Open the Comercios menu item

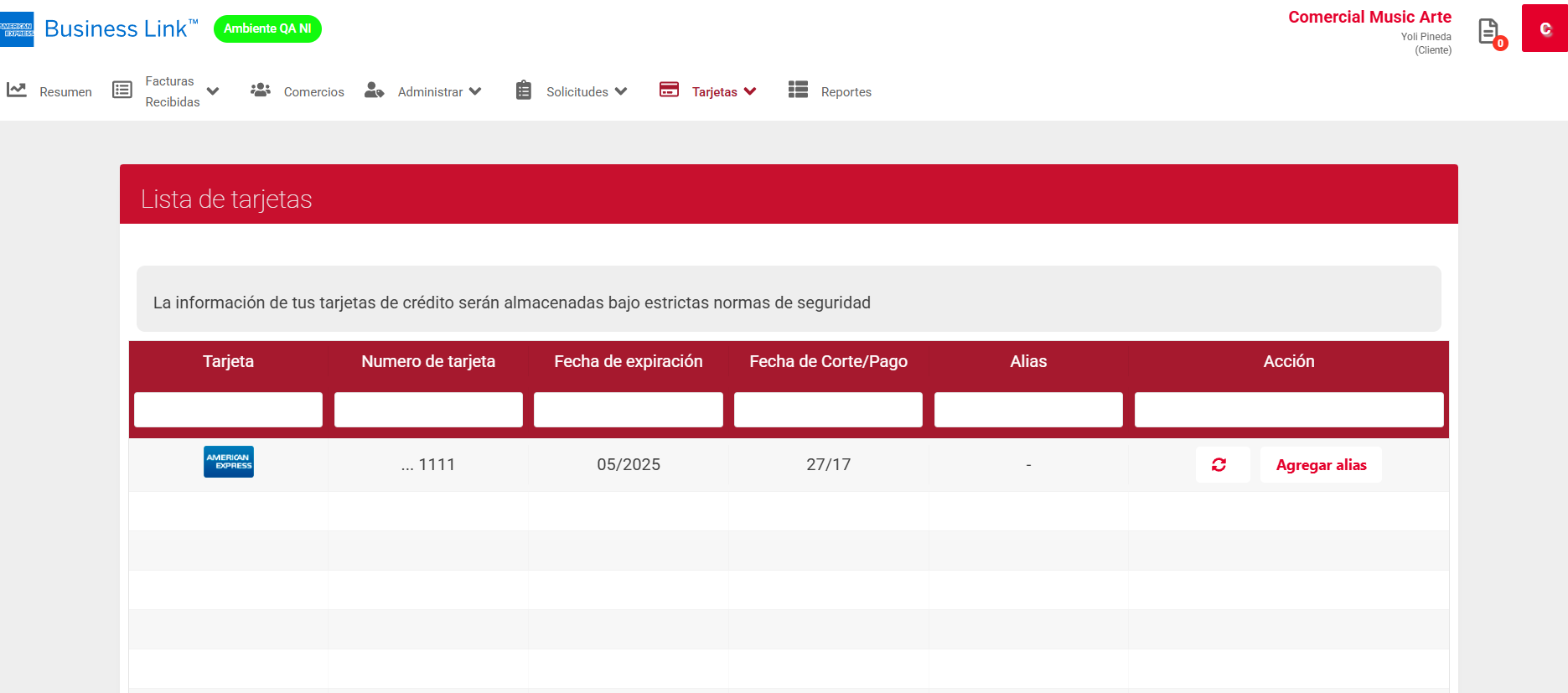point(313,92)
